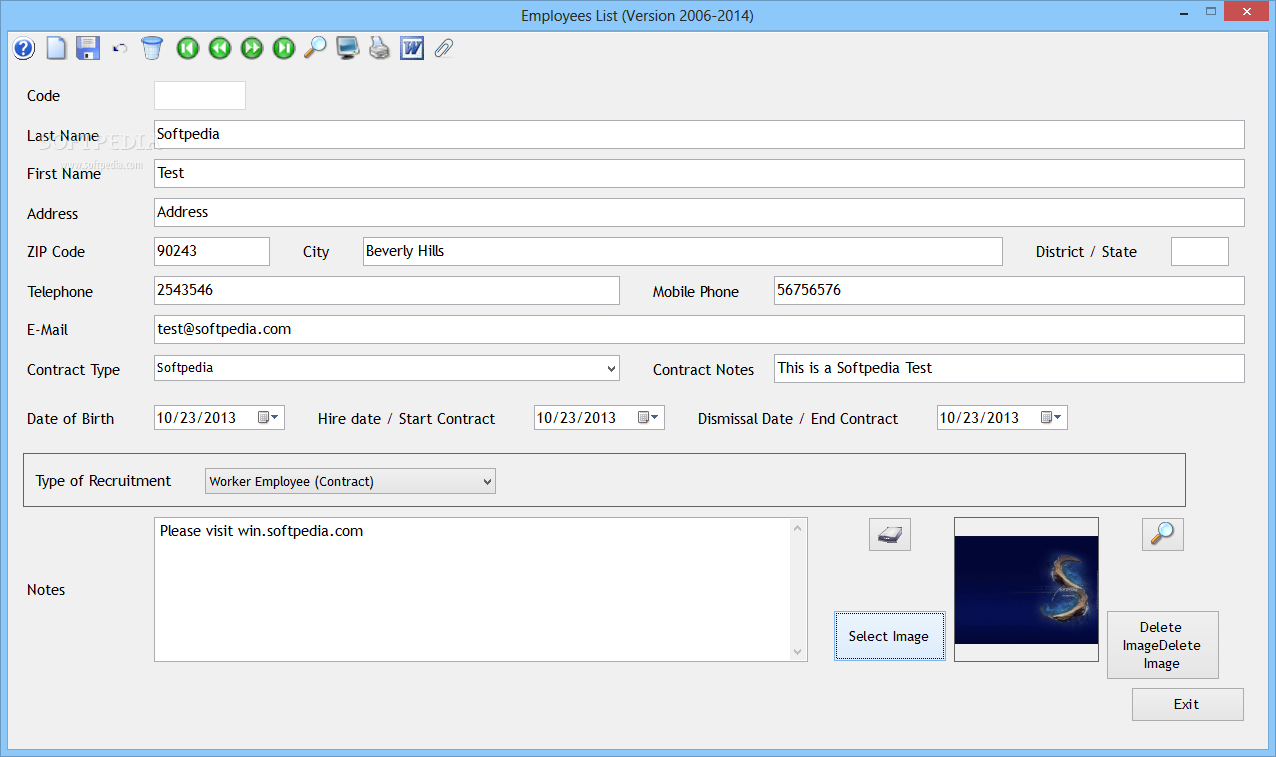Click inside the Notes text area
Image resolution: width=1276 pixels, height=757 pixels.
(472, 589)
